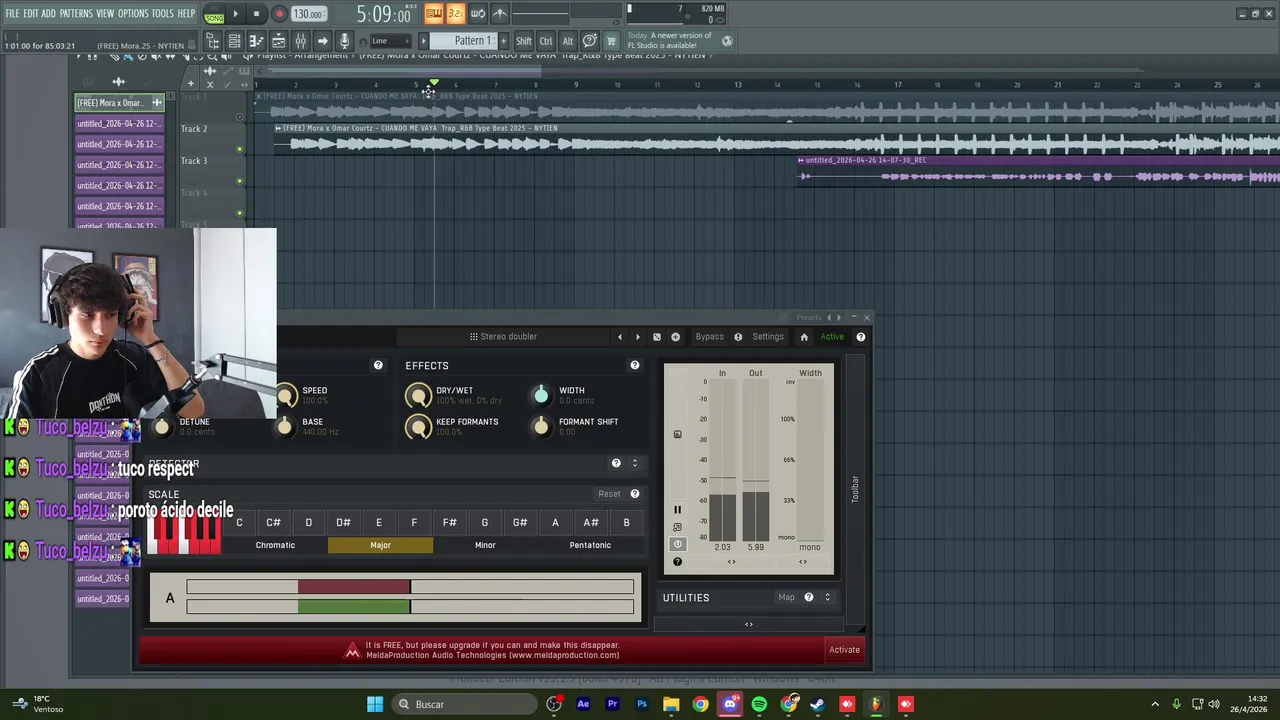This screenshot has height=720, width=1280.
Task: Click the Windows Start button
Action: [x=375, y=704]
